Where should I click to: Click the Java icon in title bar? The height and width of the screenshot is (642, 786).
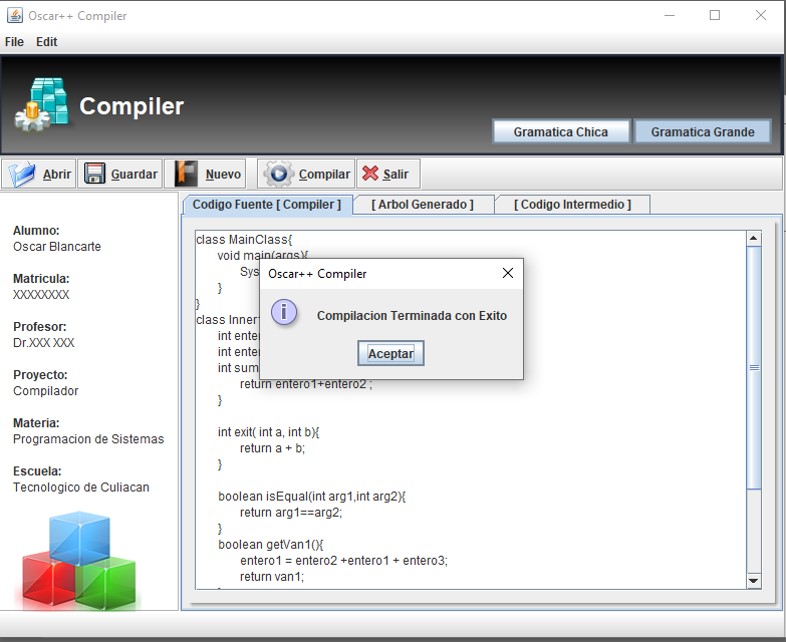[15, 16]
